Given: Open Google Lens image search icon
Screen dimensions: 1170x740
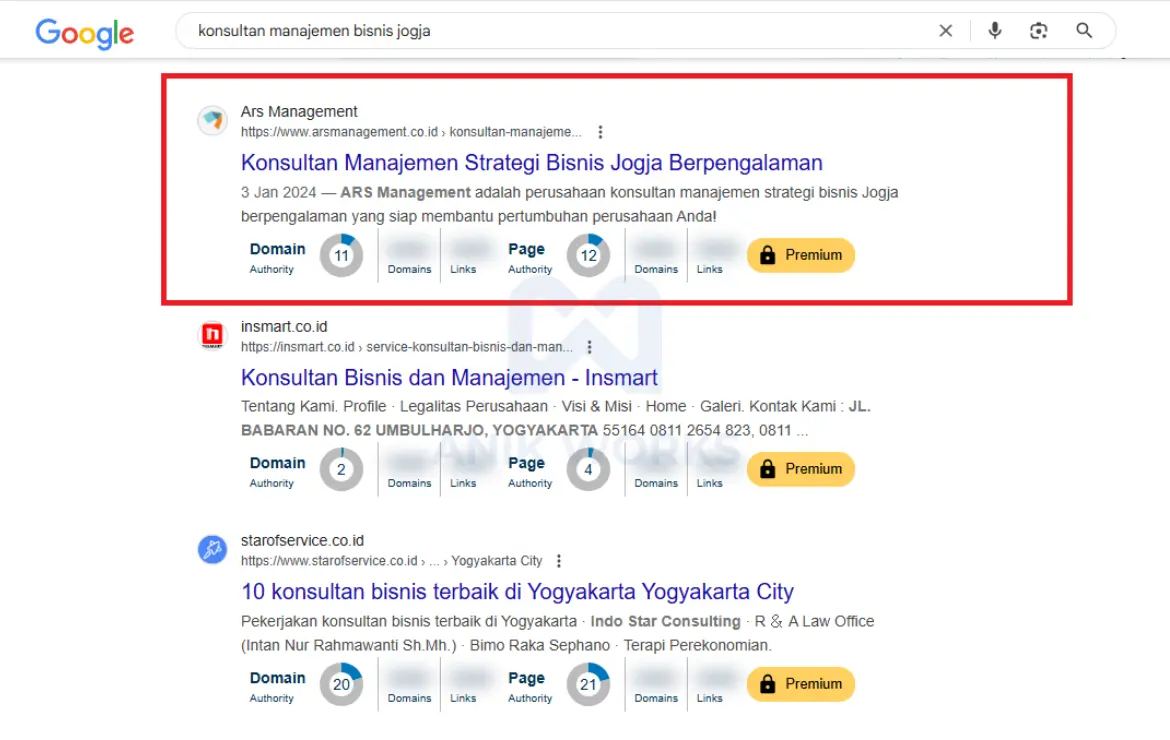Looking at the screenshot, I should (x=1038, y=31).
